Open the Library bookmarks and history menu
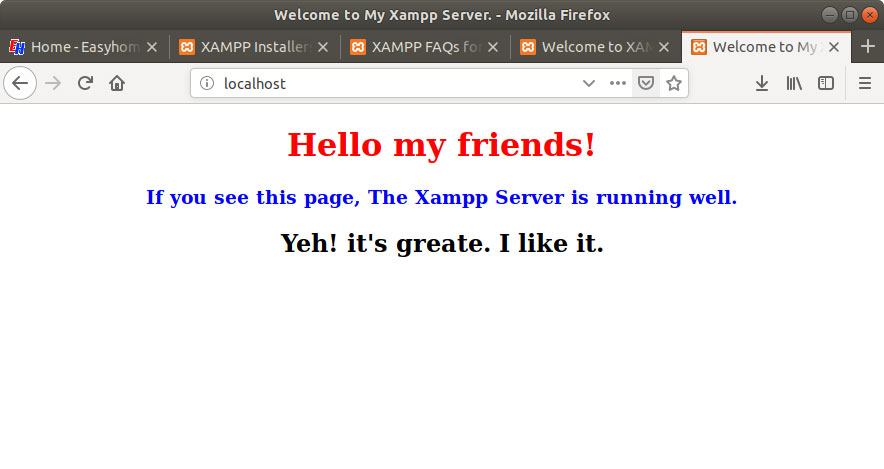This screenshot has width=884, height=469. tap(794, 83)
